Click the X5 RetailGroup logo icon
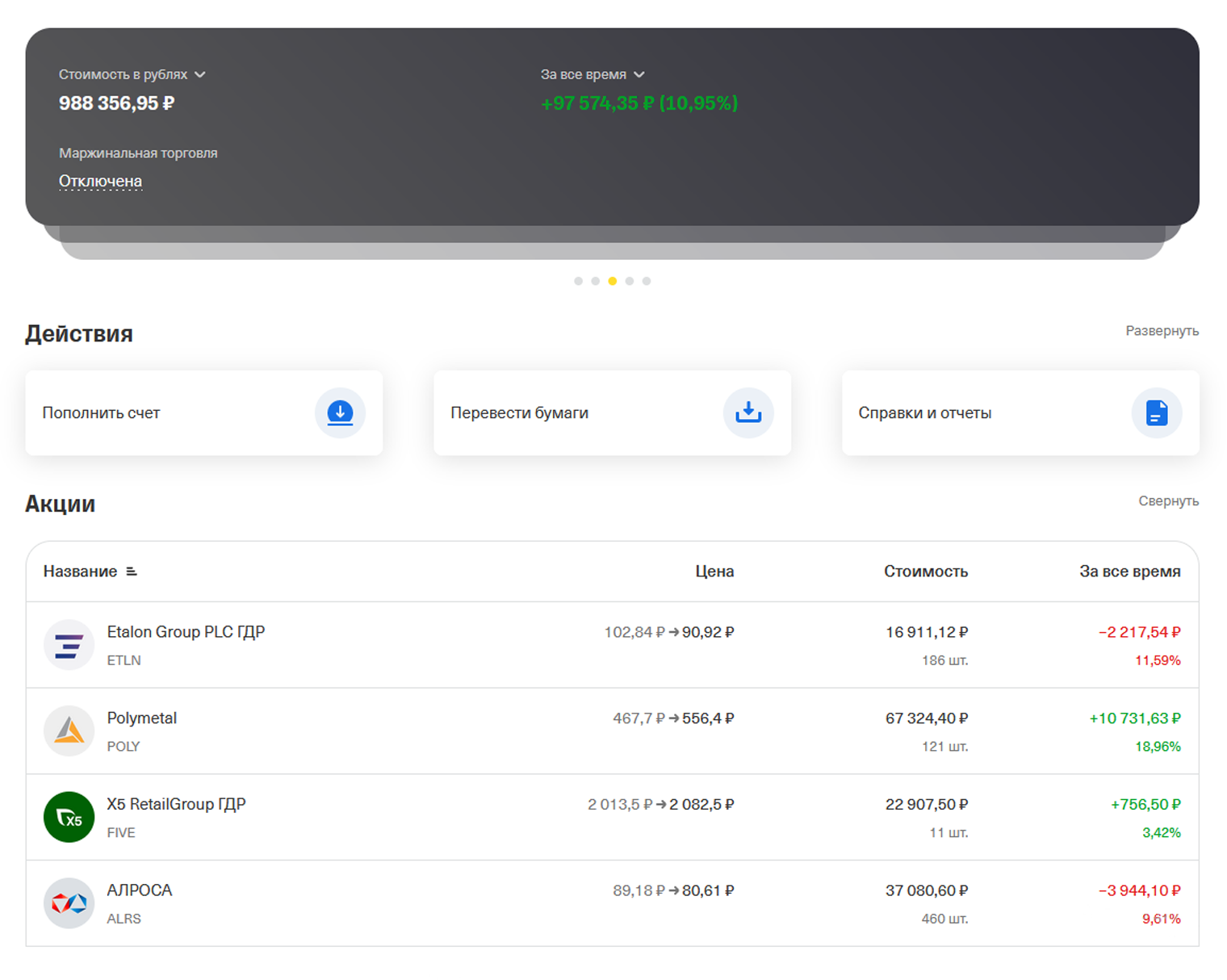The height and width of the screenshot is (980, 1227). pos(69,817)
